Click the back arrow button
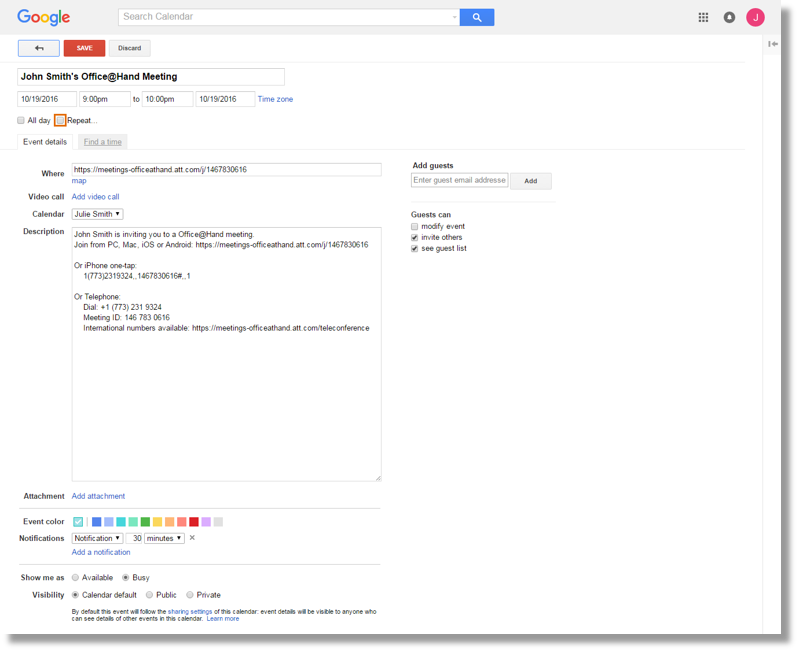This screenshot has width=799, height=652. [x=39, y=48]
